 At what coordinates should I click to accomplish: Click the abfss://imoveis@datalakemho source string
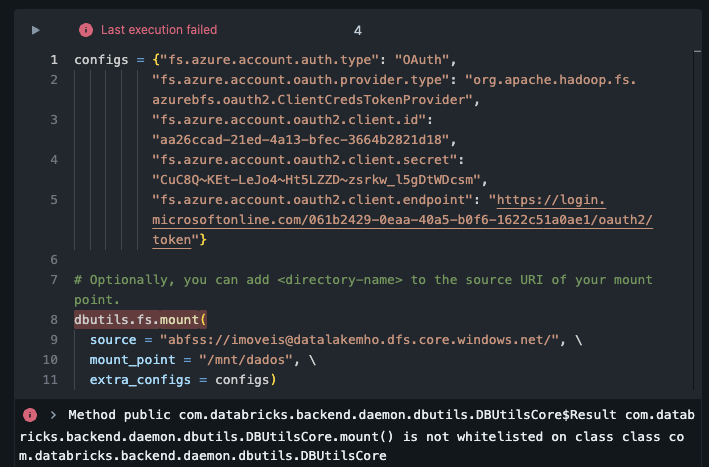pos(359,340)
